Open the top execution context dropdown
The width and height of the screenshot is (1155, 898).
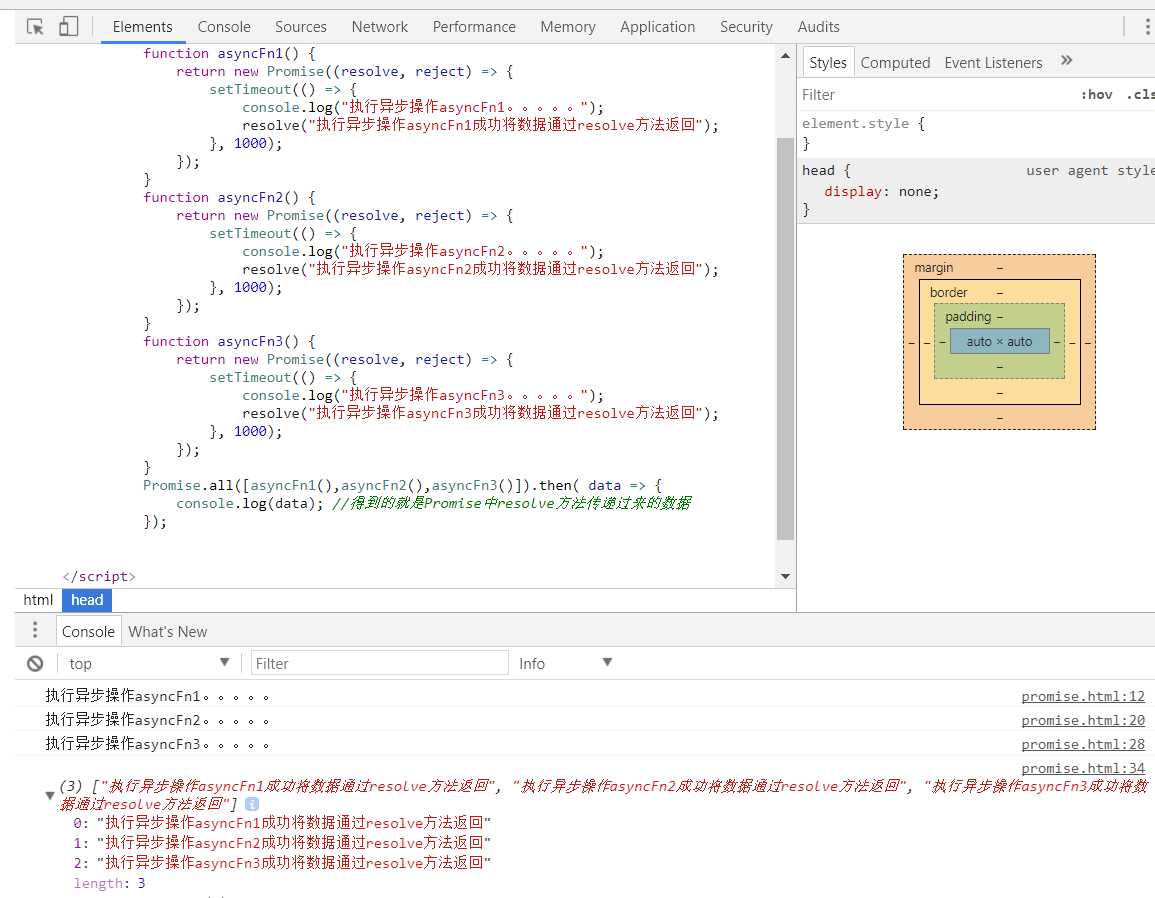click(149, 664)
